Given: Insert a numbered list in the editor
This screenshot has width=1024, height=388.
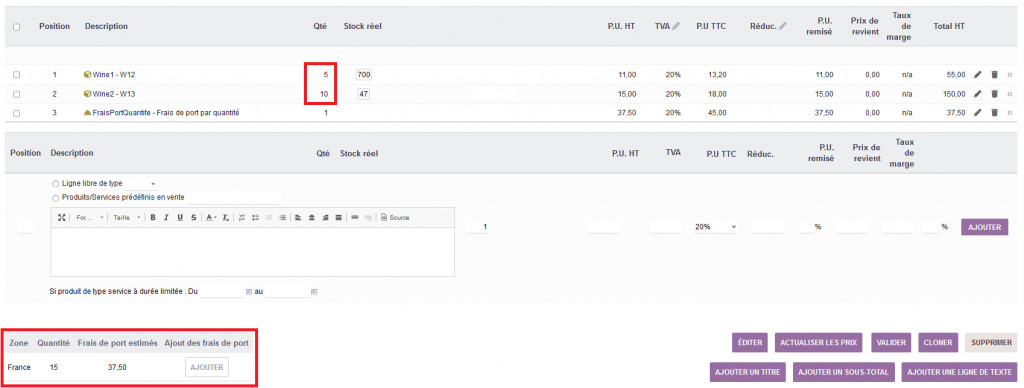Looking at the screenshot, I should [242, 218].
